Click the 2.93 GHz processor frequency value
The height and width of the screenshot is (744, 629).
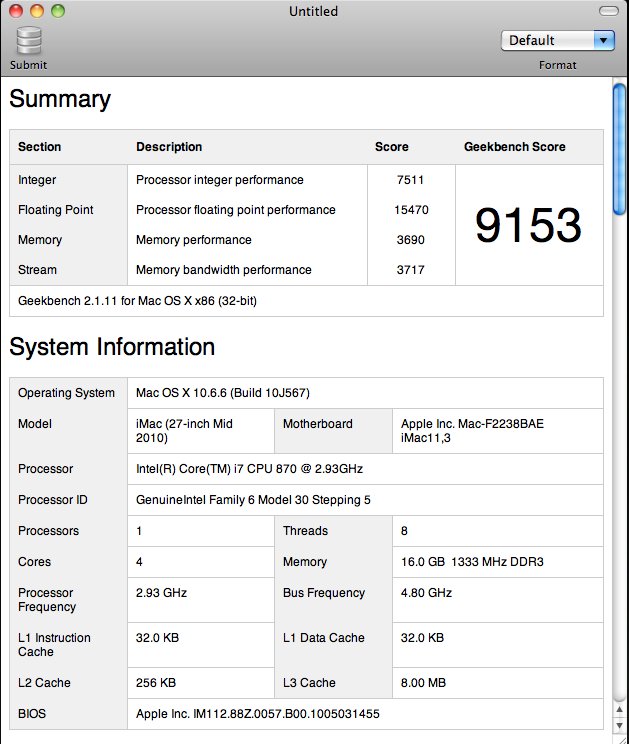tap(161, 593)
